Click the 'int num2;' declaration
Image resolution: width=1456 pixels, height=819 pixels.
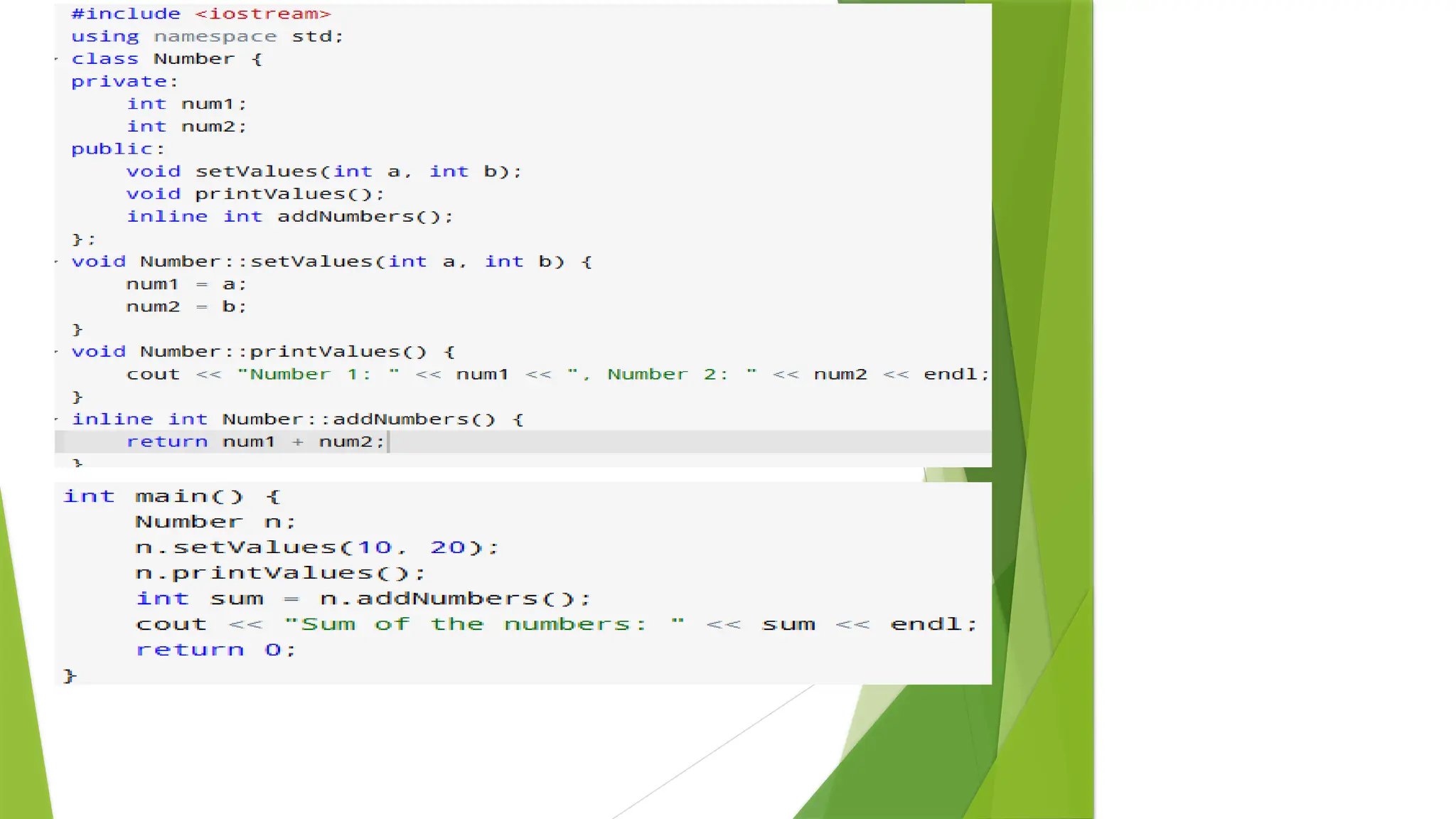click(186, 127)
